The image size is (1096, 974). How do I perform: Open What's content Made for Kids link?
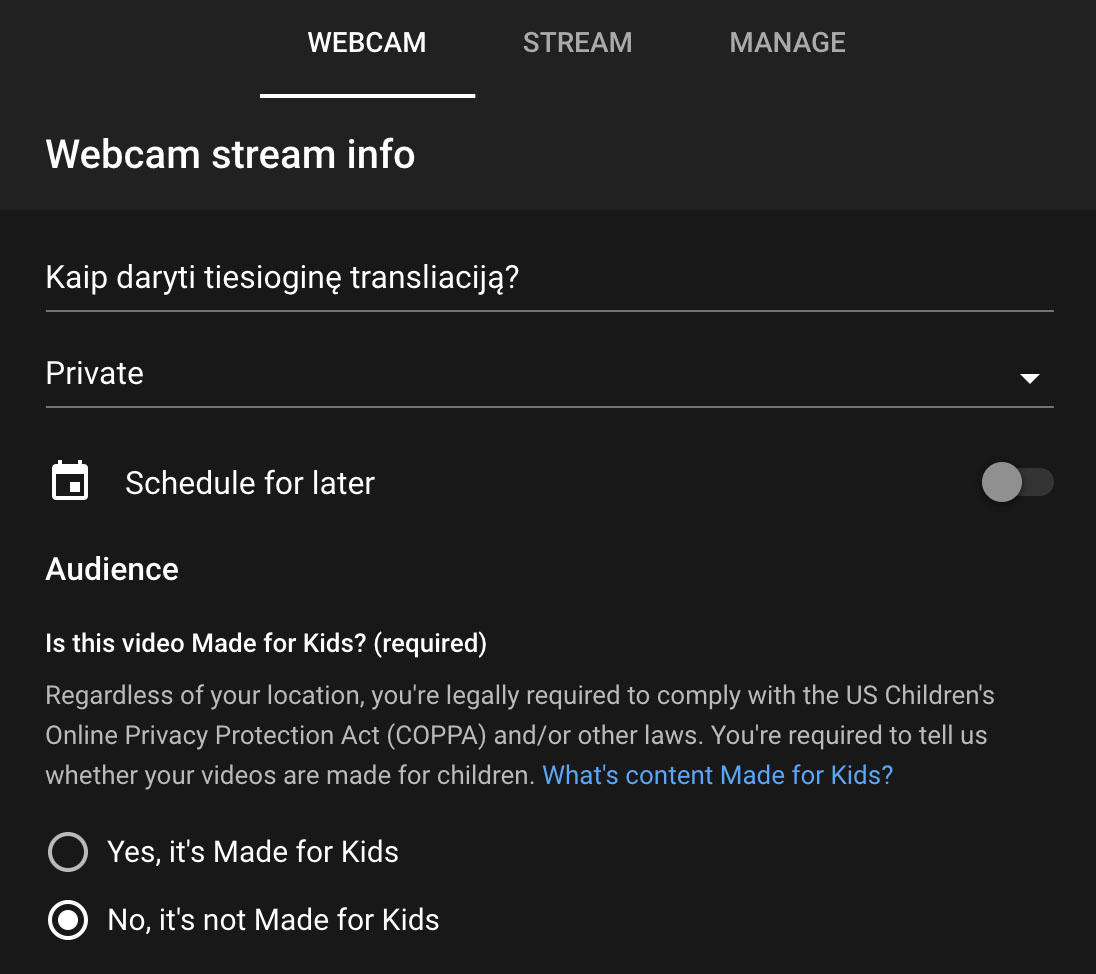click(717, 775)
